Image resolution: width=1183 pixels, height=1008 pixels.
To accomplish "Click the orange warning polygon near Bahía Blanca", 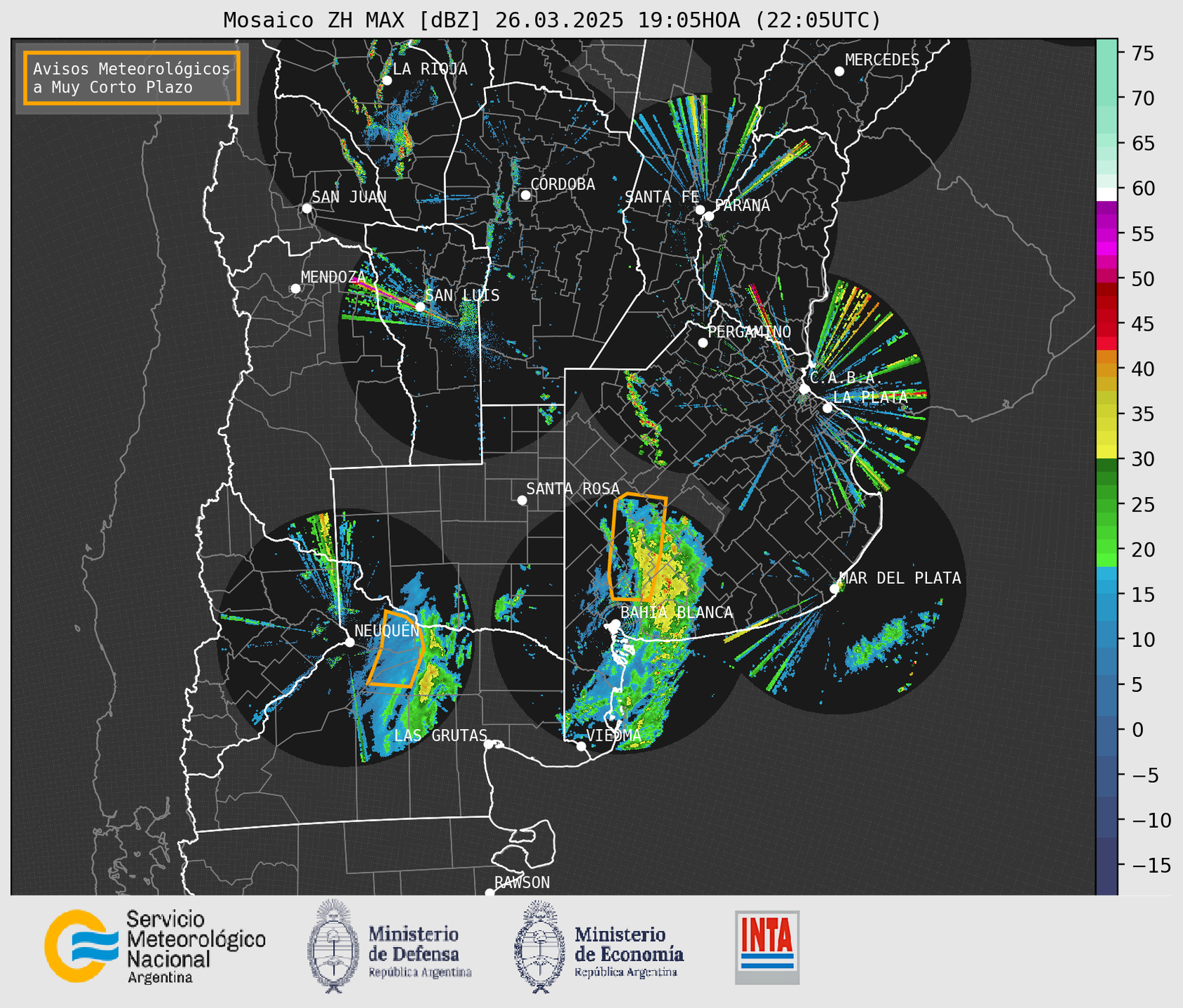I will pos(637,547).
